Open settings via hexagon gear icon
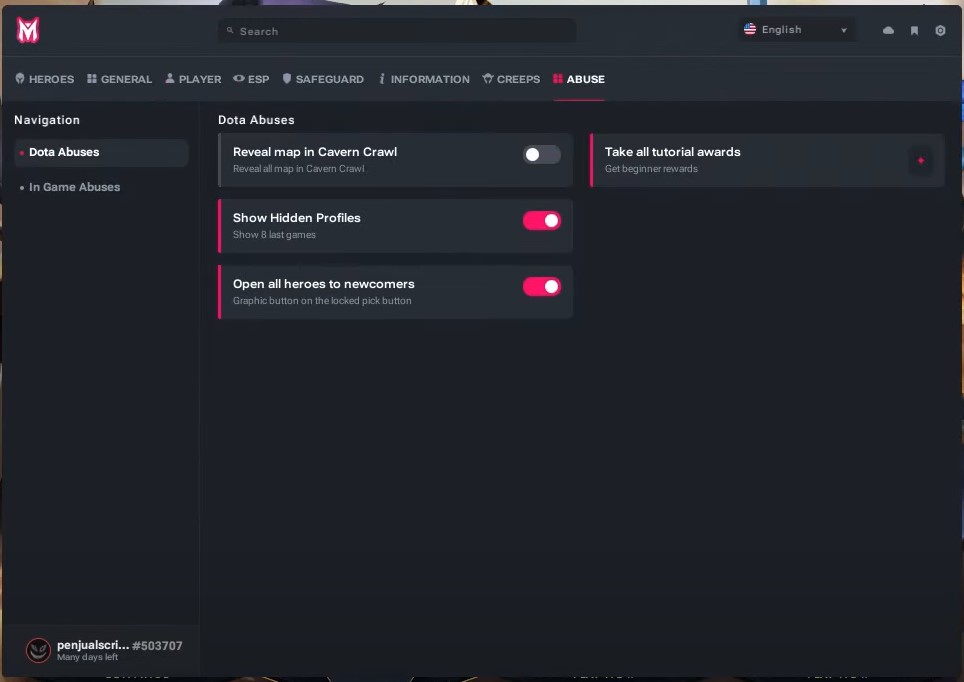 940,31
